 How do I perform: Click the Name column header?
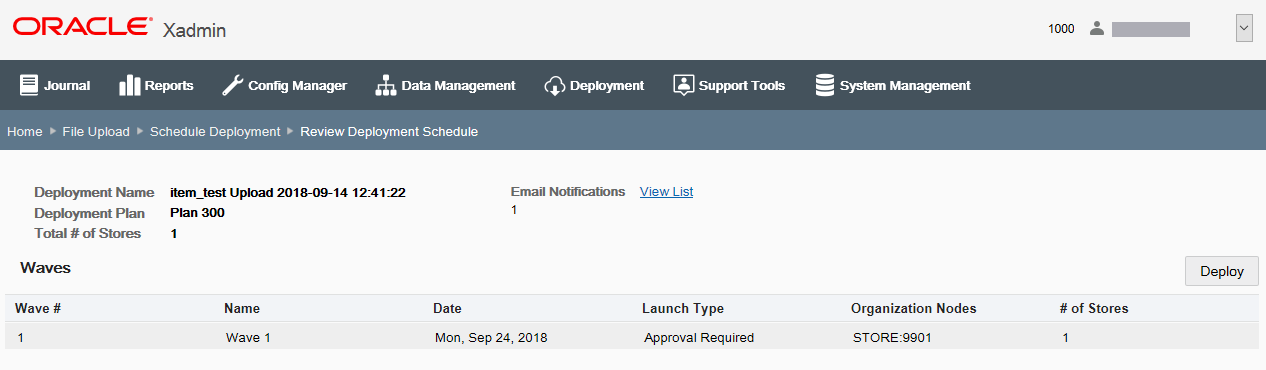tap(242, 308)
